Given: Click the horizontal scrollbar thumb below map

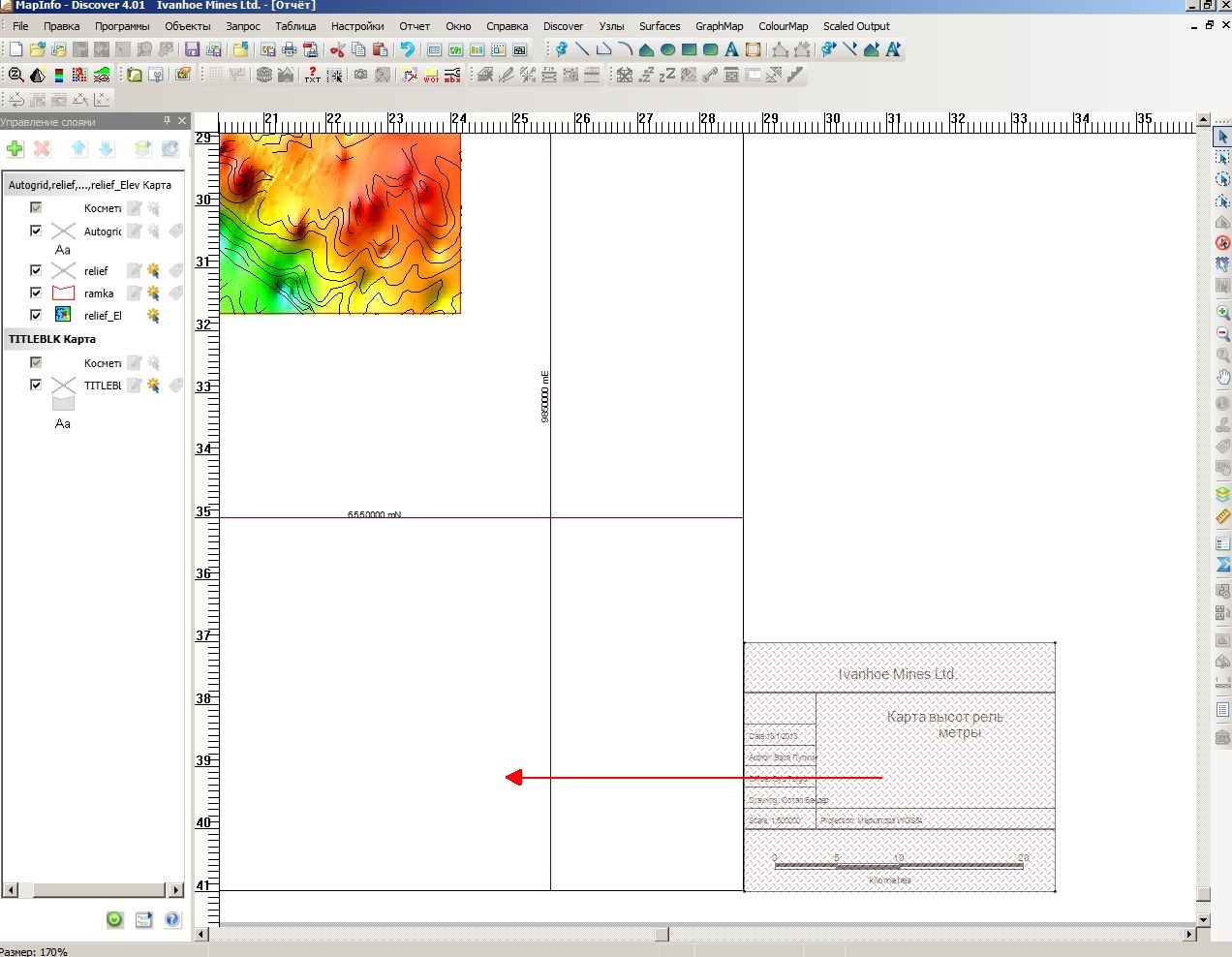Looking at the screenshot, I should 662,935.
